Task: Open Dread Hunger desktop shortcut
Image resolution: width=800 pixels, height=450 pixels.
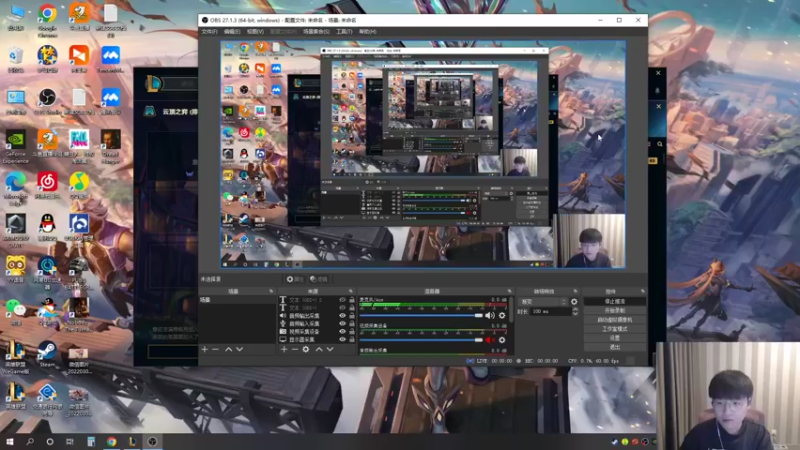Action: tap(110, 146)
